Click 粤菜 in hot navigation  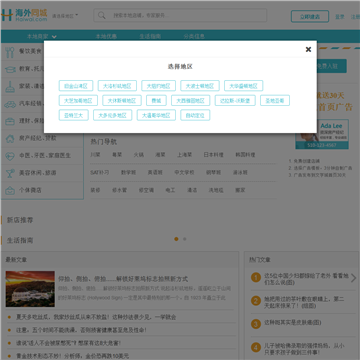pyautogui.click(x=117, y=155)
